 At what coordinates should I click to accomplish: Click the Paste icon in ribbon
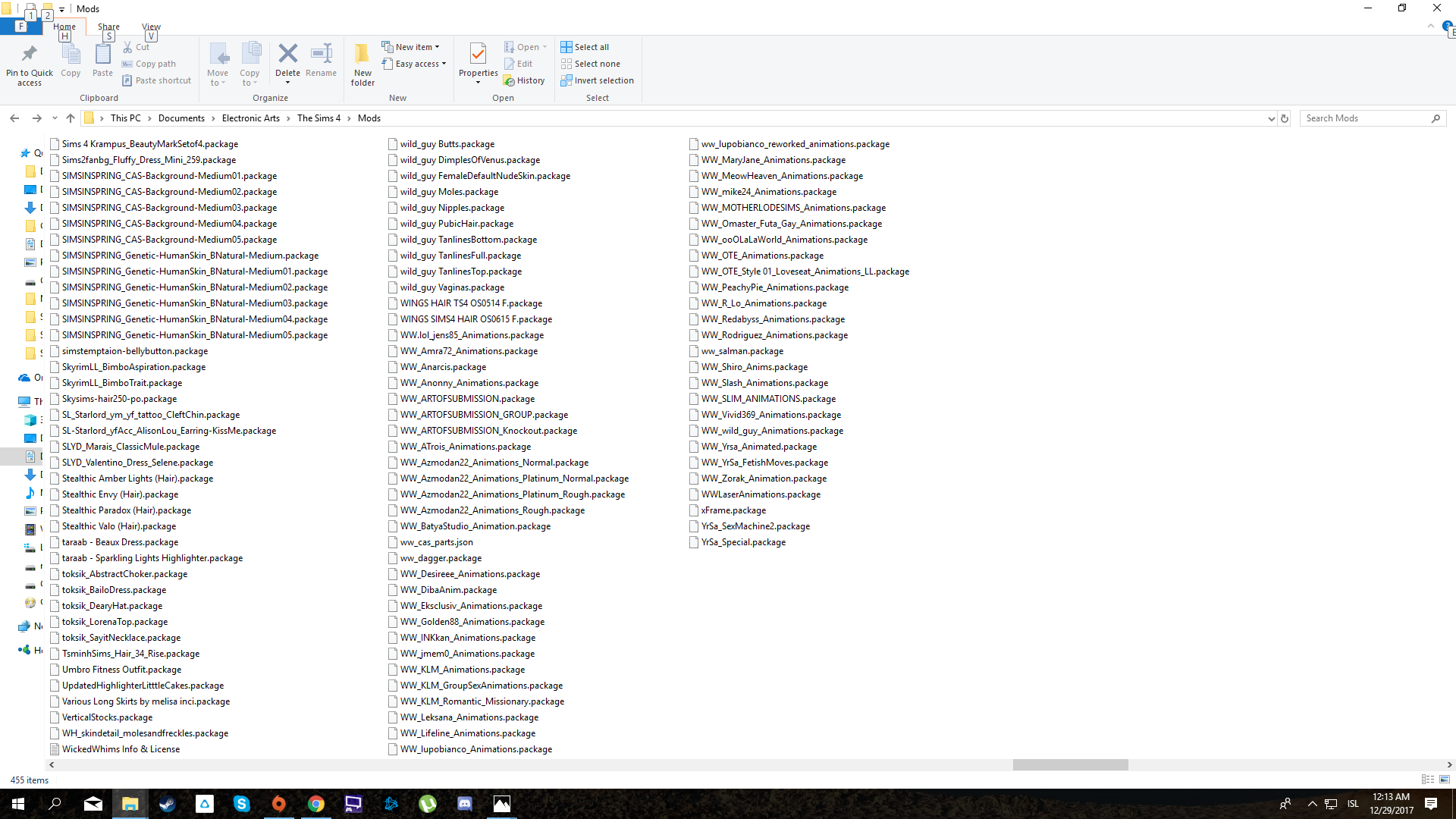click(102, 55)
